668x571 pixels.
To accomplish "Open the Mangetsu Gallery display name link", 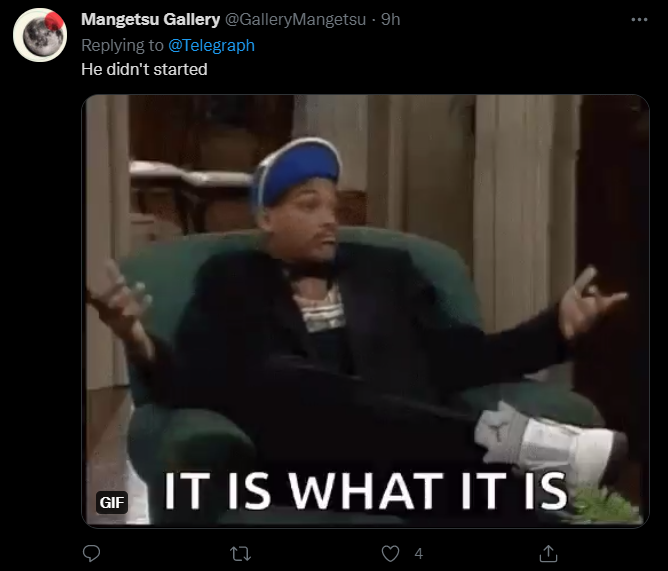I will (150, 19).
